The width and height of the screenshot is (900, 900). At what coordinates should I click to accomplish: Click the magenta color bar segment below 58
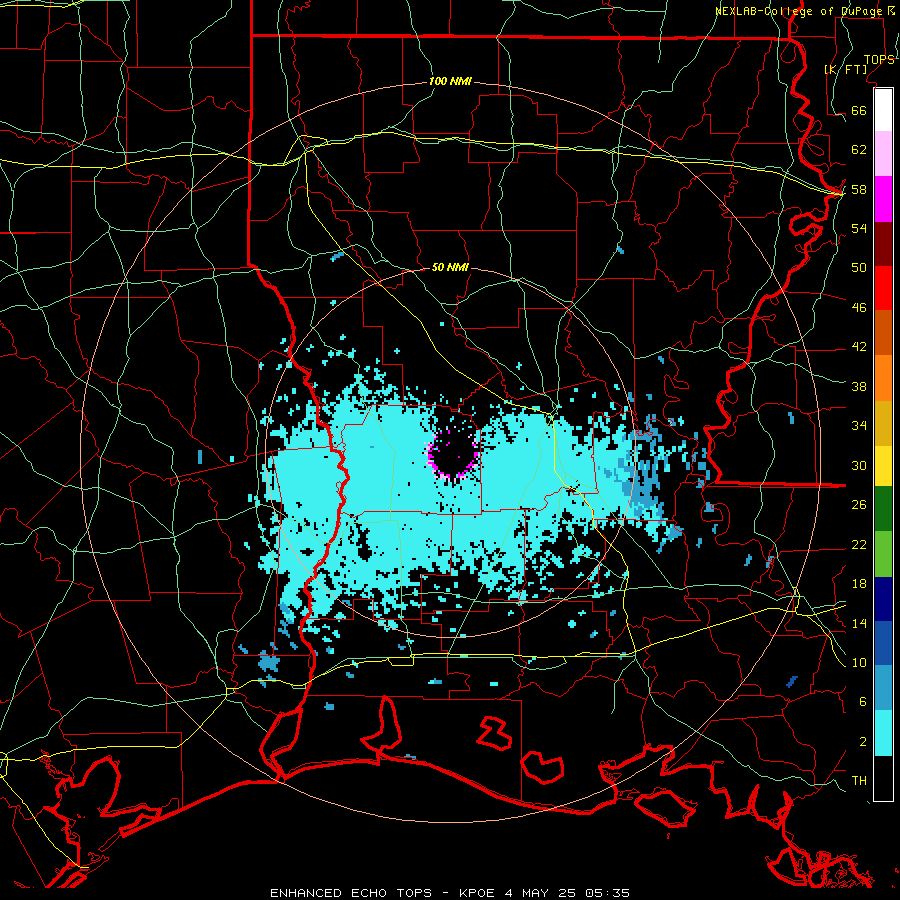point(883,199)
